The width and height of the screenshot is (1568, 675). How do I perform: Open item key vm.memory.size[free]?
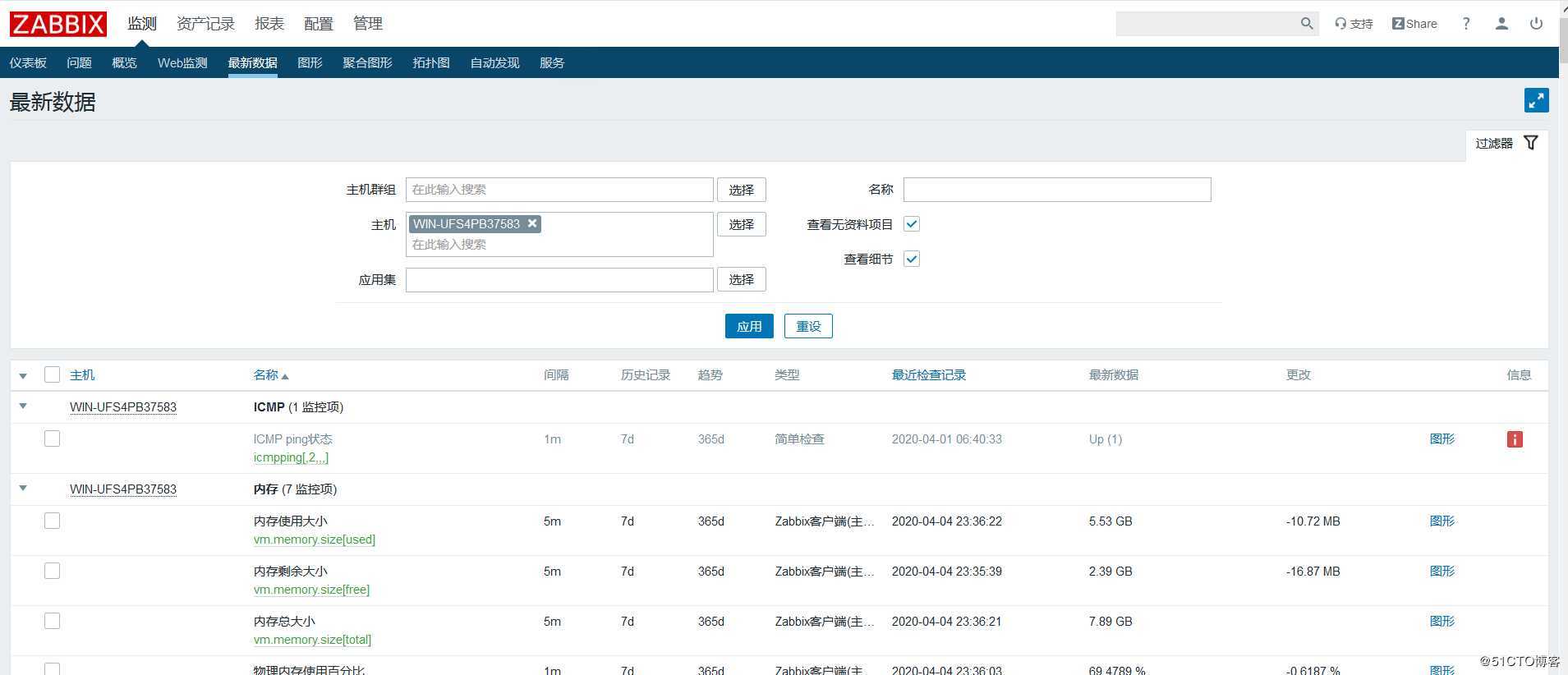[311, 590]
